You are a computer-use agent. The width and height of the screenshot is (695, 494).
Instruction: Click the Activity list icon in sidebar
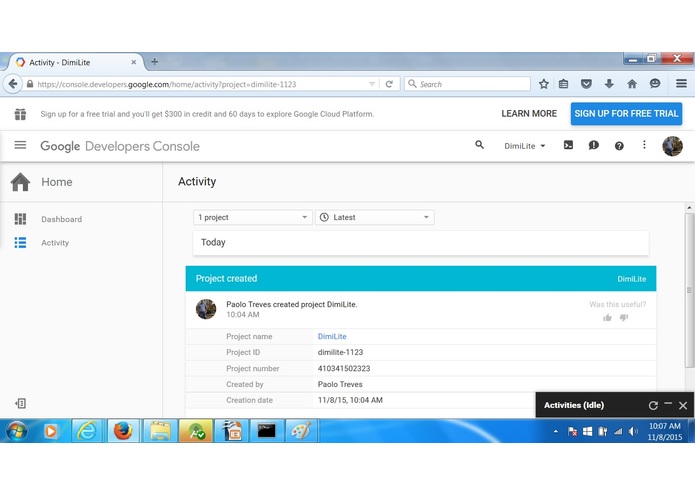tap(20, 243)
